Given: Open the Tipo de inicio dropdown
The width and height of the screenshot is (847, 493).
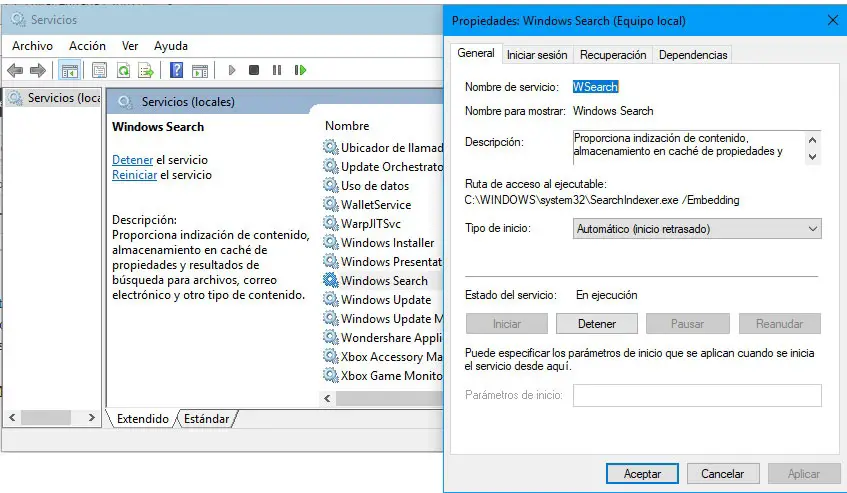Looking at the screenshot, I should point(697,228).
